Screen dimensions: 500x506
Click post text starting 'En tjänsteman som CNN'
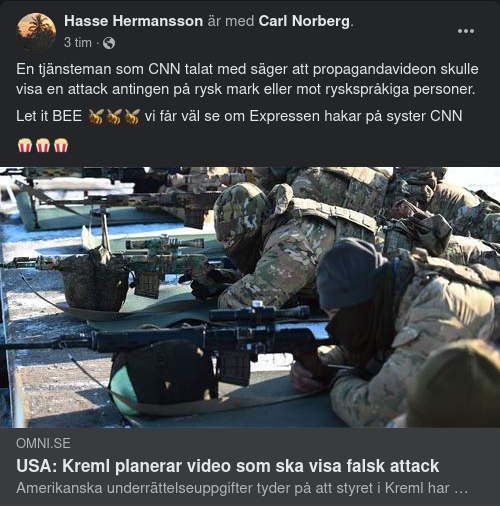tap(247, 79)
